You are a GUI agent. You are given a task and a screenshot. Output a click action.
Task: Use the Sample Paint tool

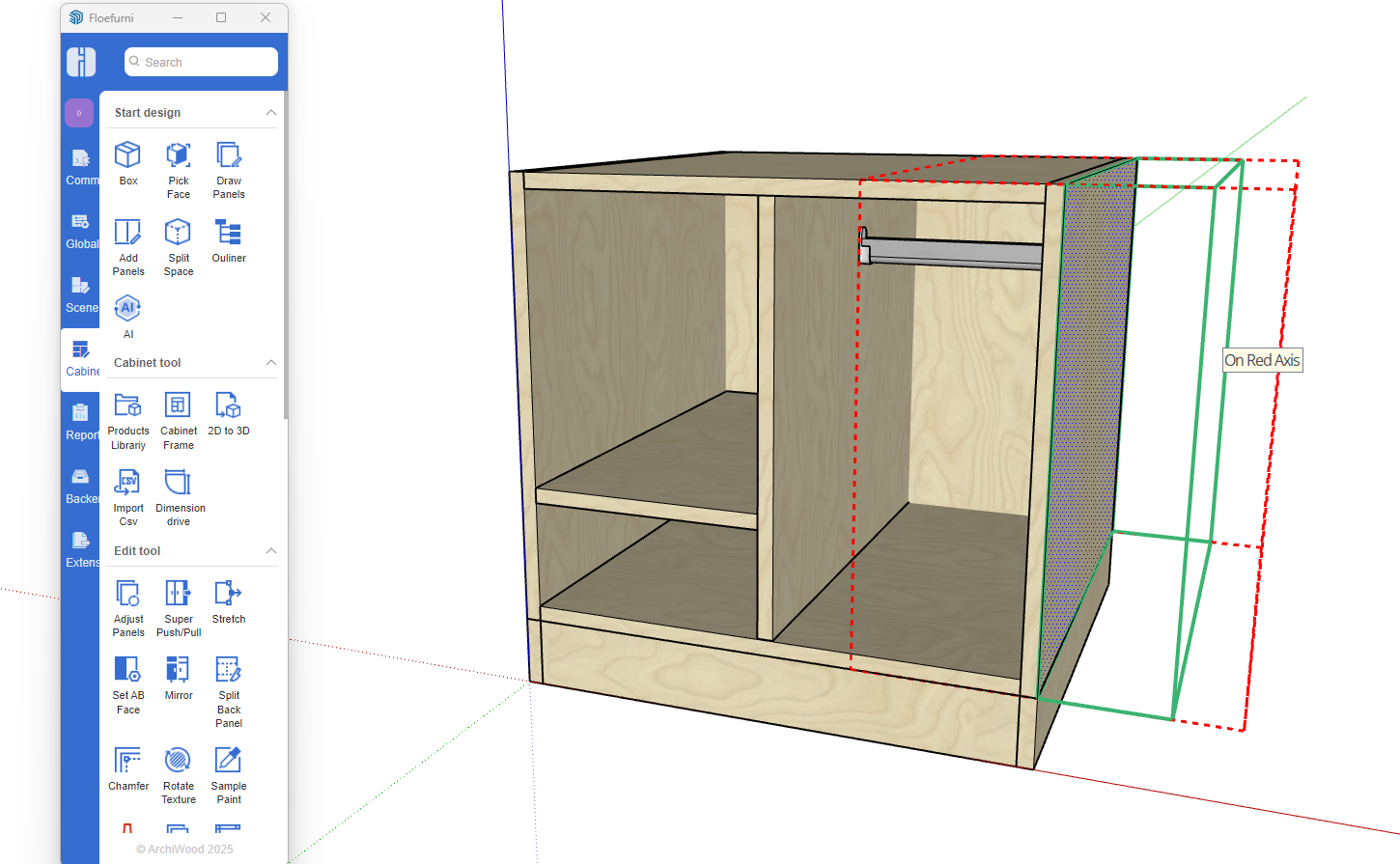229,774
